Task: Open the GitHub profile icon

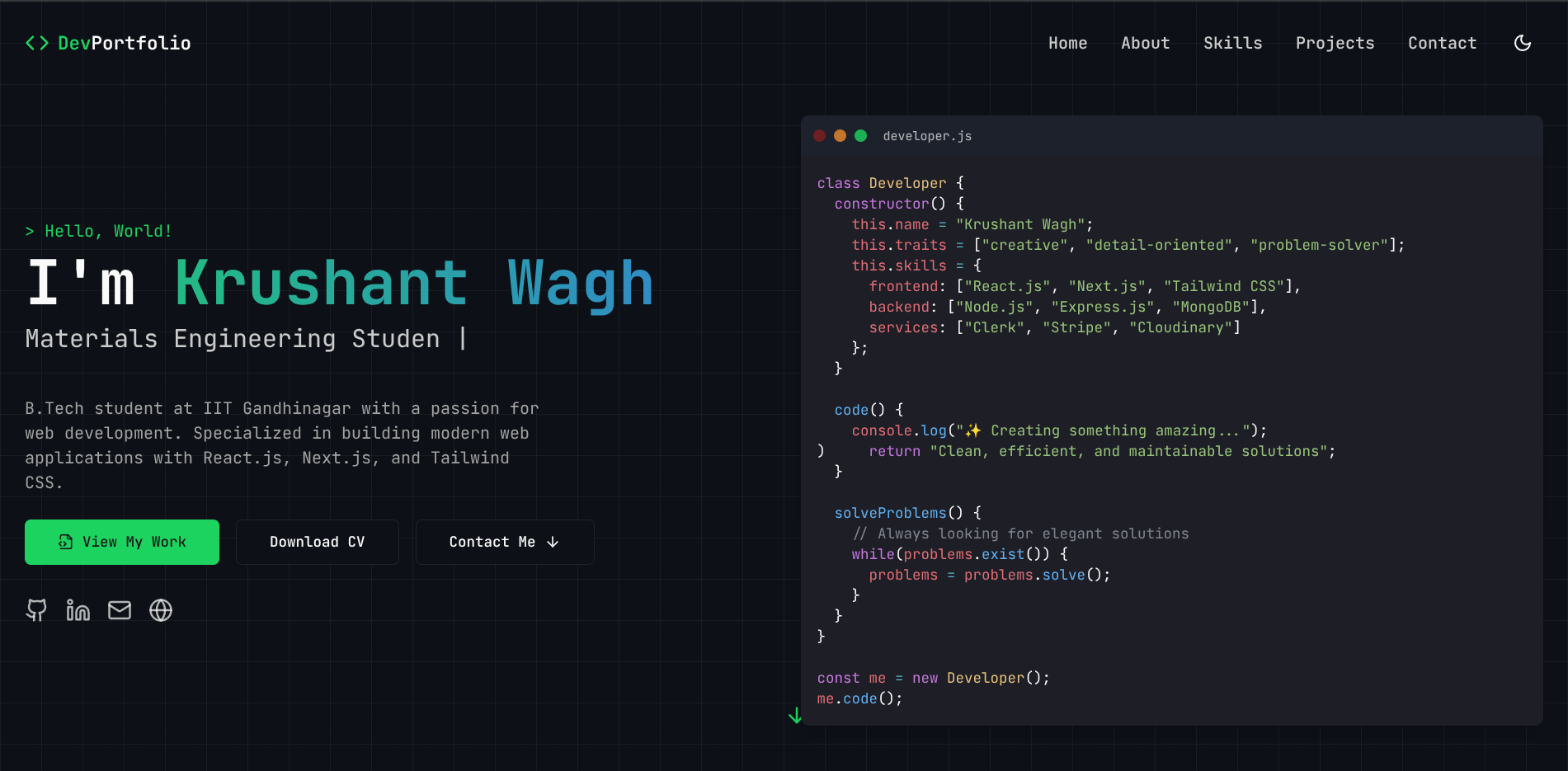Action: point(36,610)
